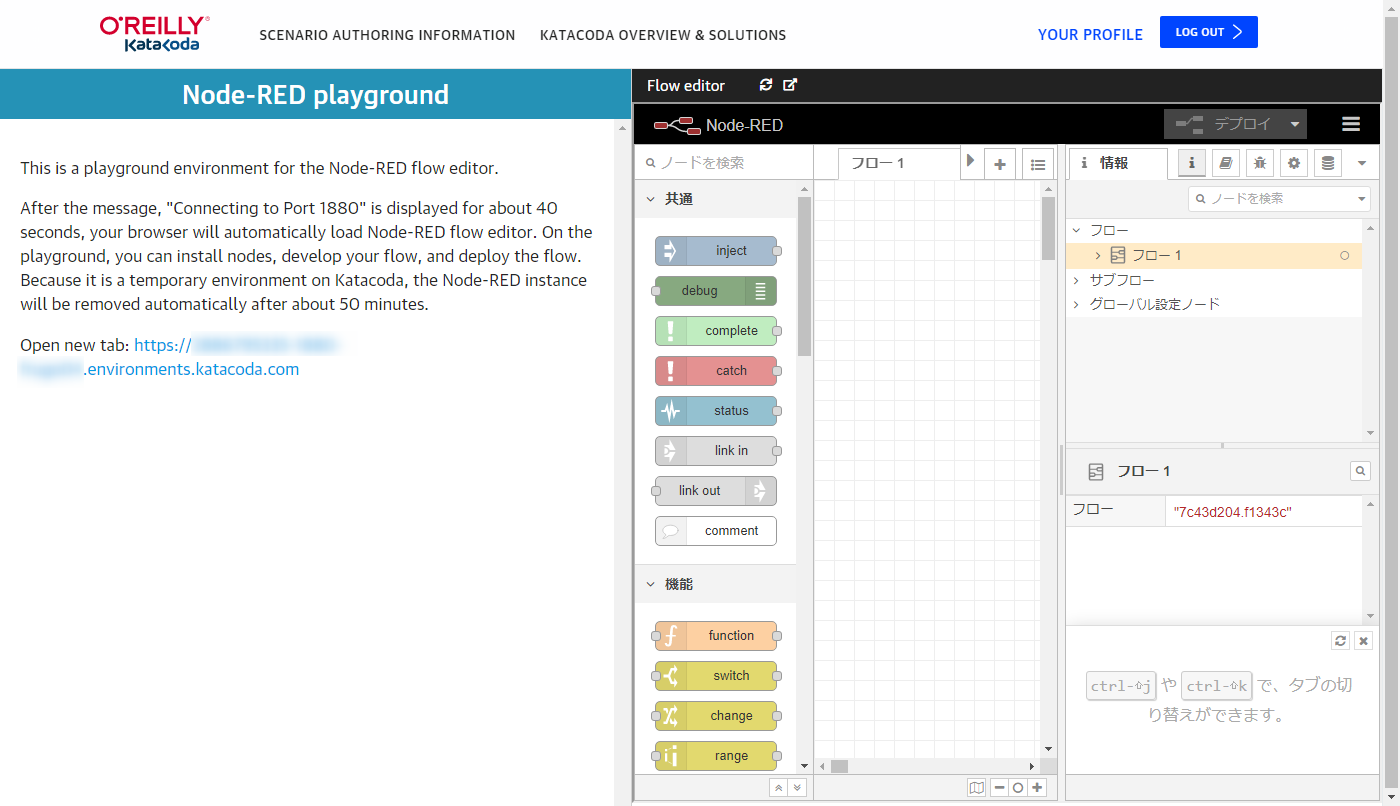
Task: Select the function node in palette
Action: click(x=716, y=636)
